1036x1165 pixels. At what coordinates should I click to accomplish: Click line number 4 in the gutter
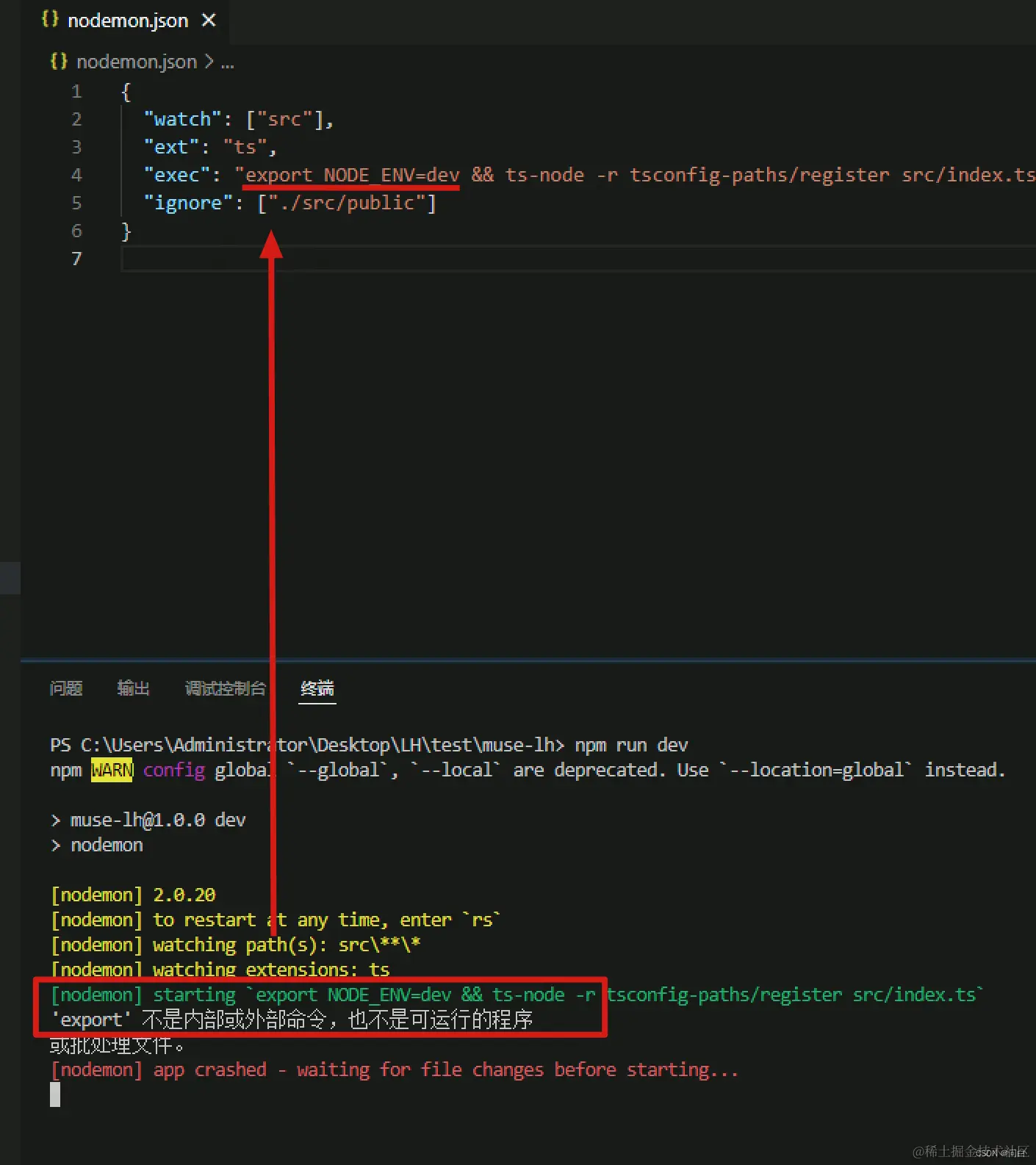coord(76,176)
